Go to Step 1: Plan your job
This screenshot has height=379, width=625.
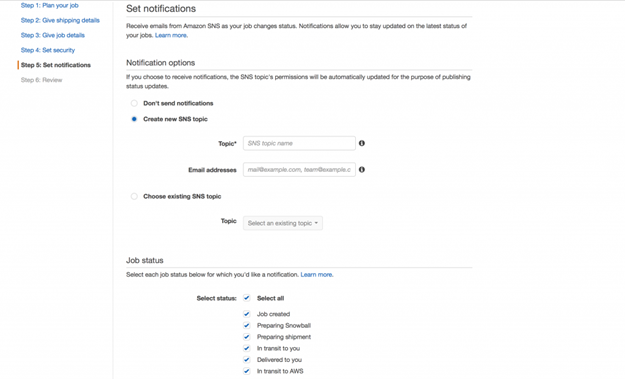(49, 5)
